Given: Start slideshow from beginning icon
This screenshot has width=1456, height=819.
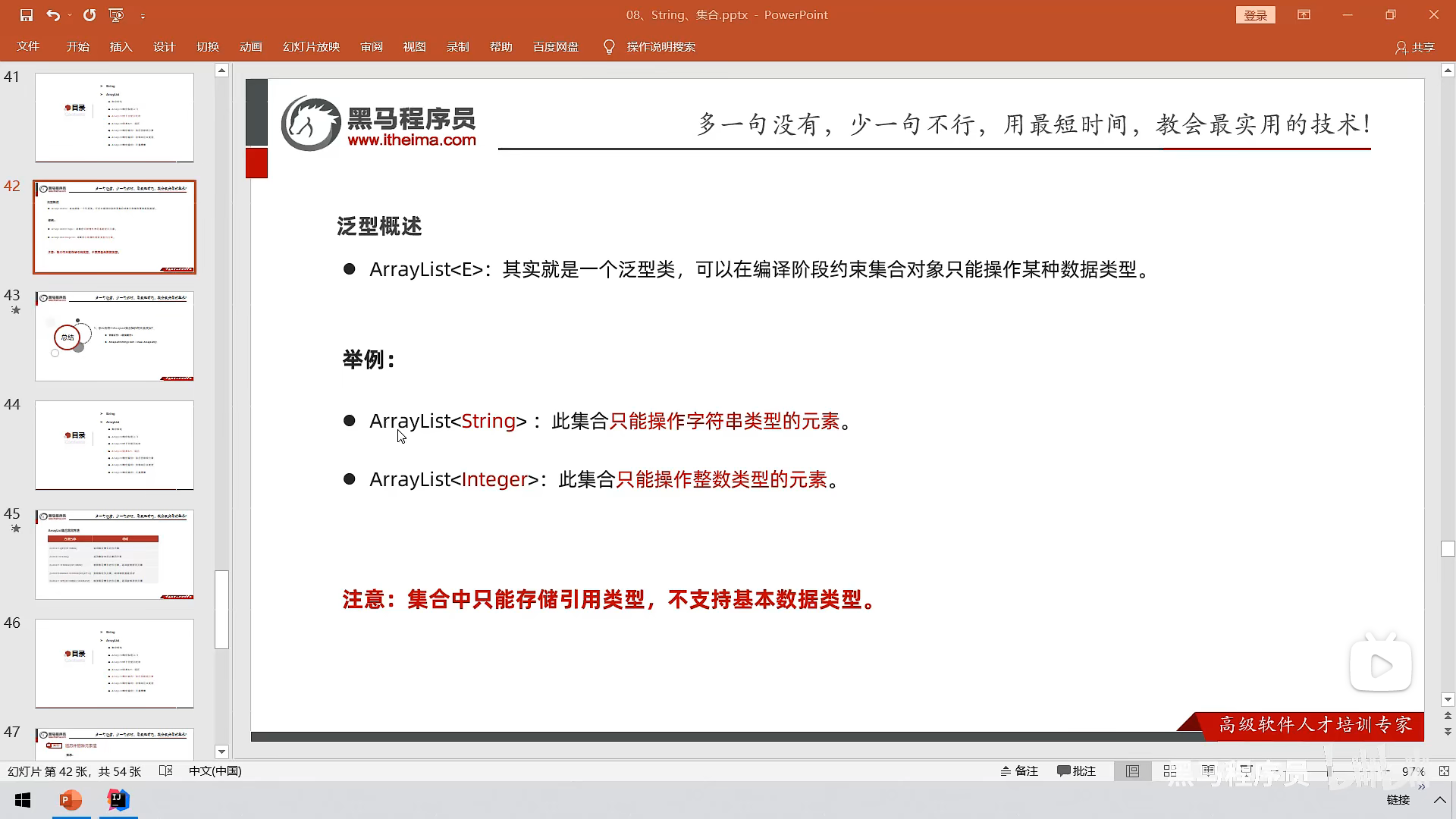Looking at the screenshot, I should [116, 15].
